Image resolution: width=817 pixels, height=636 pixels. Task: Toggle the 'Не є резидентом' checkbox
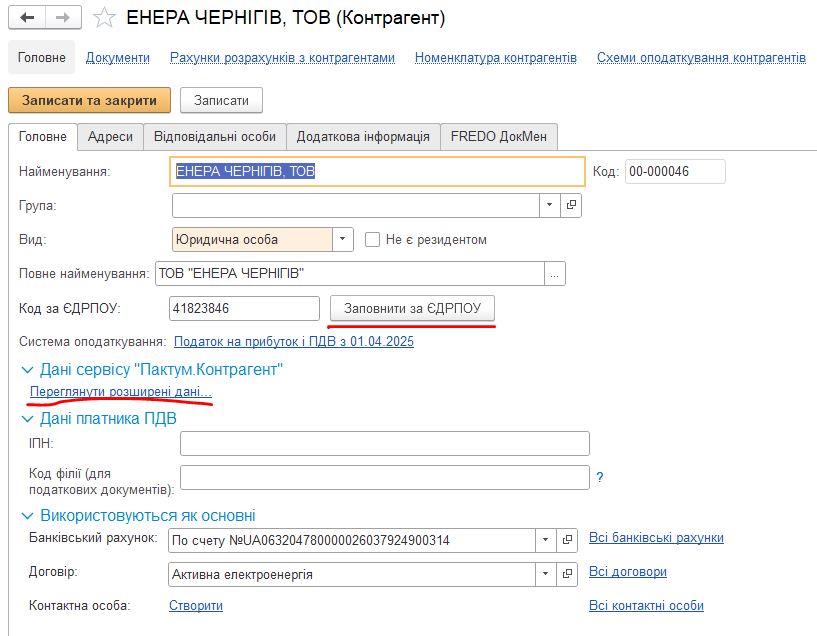pyautogui.click(x=373, y=240)
